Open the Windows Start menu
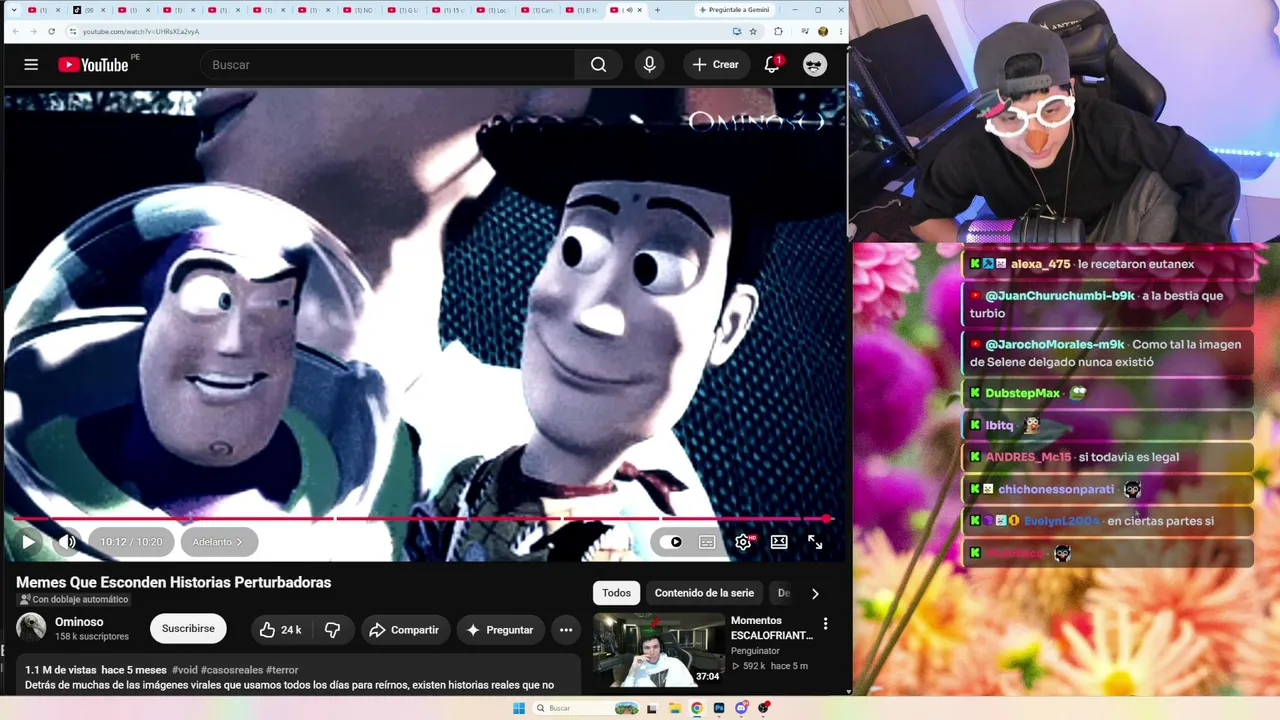This screenshot has width=1280, height=720. tap(518, 708)
